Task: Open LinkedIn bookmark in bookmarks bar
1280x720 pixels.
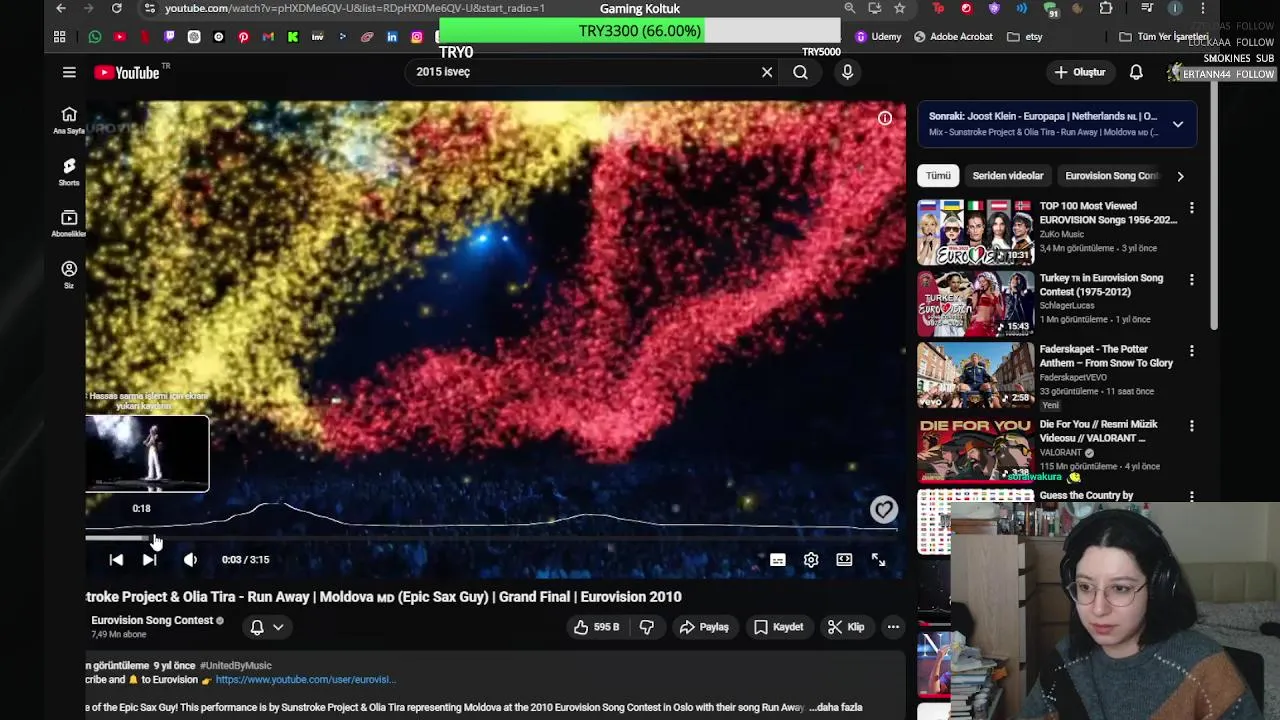Action: (x=392, y=37)
